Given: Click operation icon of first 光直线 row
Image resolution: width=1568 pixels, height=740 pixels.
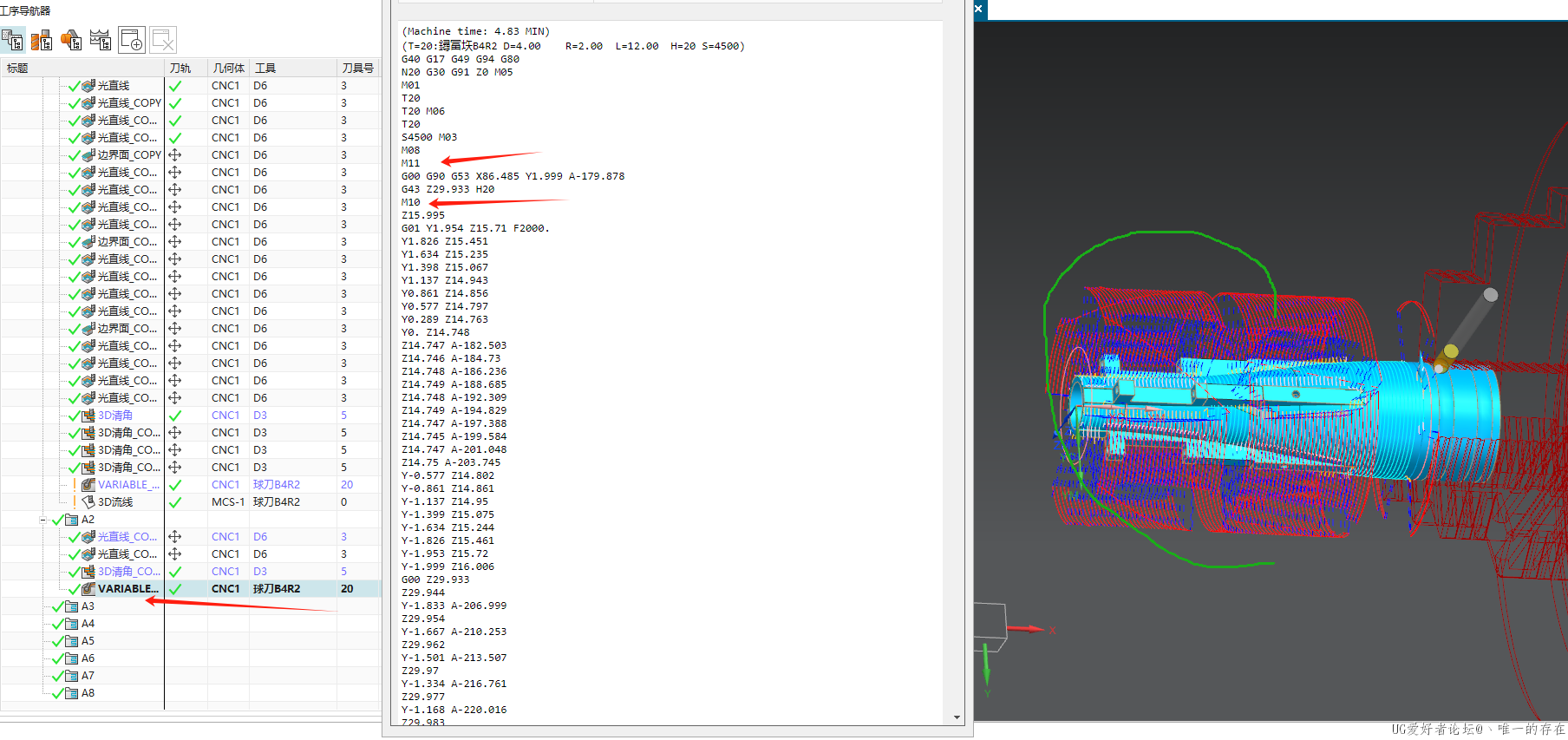Looking at the screenshot, I should point(88,86).
